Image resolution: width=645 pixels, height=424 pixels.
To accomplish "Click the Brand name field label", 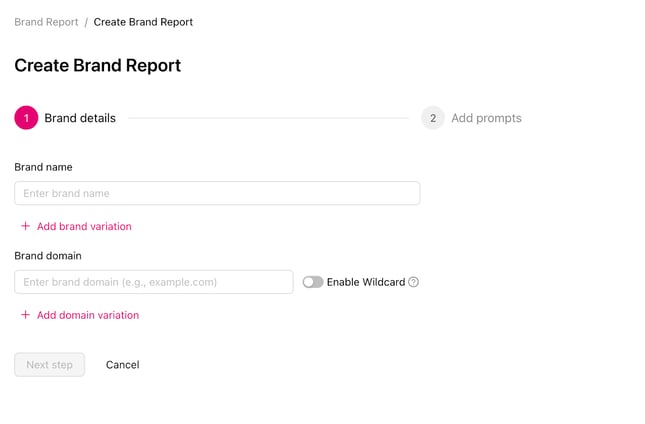I will [43, 167].
